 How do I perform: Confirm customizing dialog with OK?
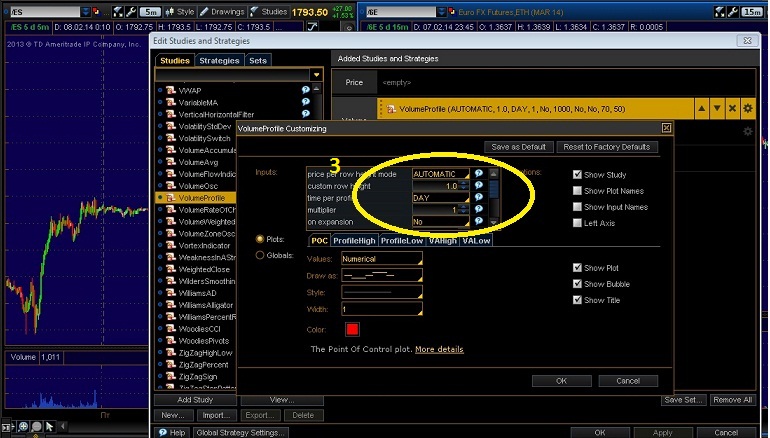coord(561,381)
